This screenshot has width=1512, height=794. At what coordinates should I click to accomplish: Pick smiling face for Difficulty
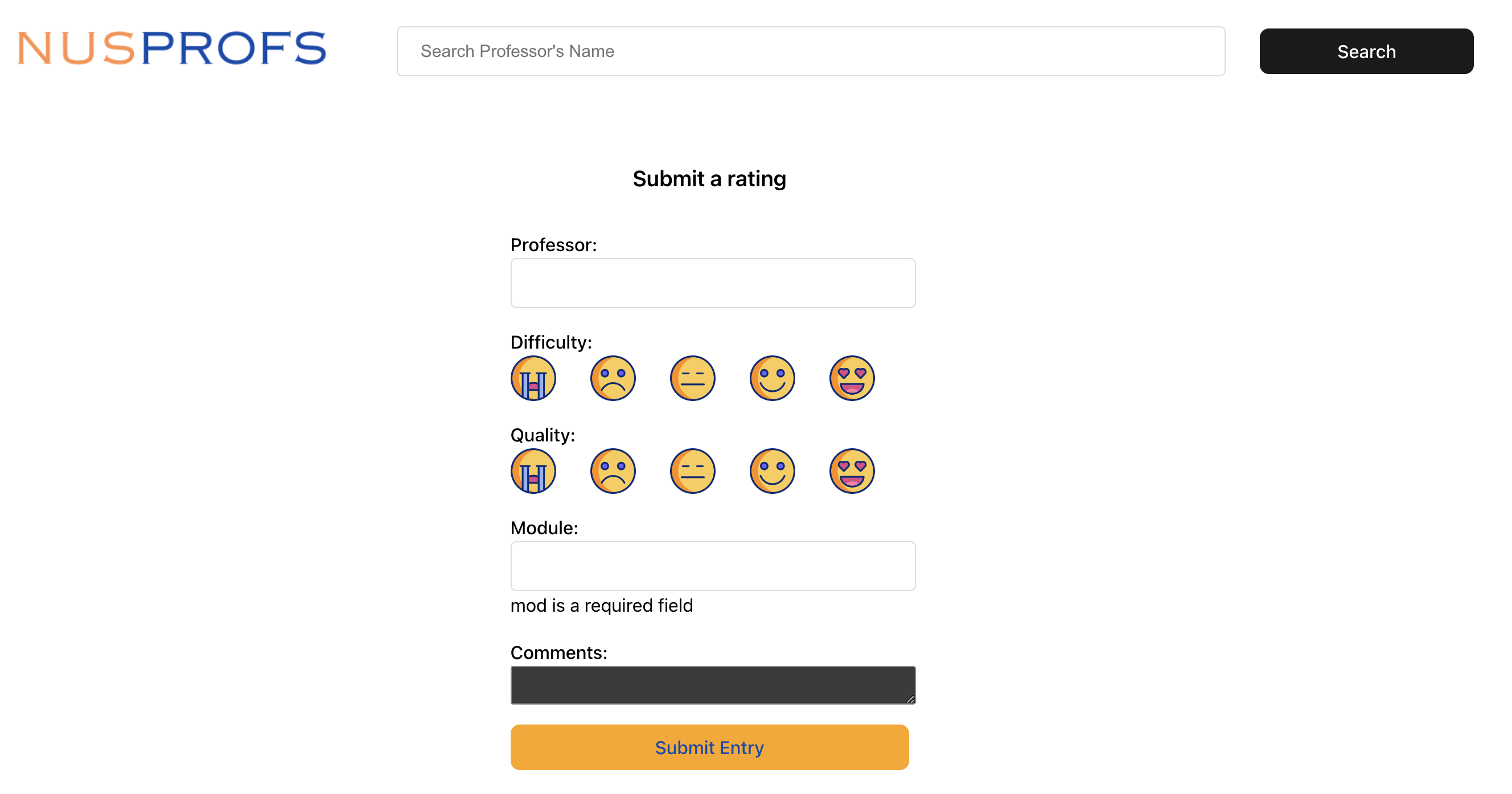point(772,378)
